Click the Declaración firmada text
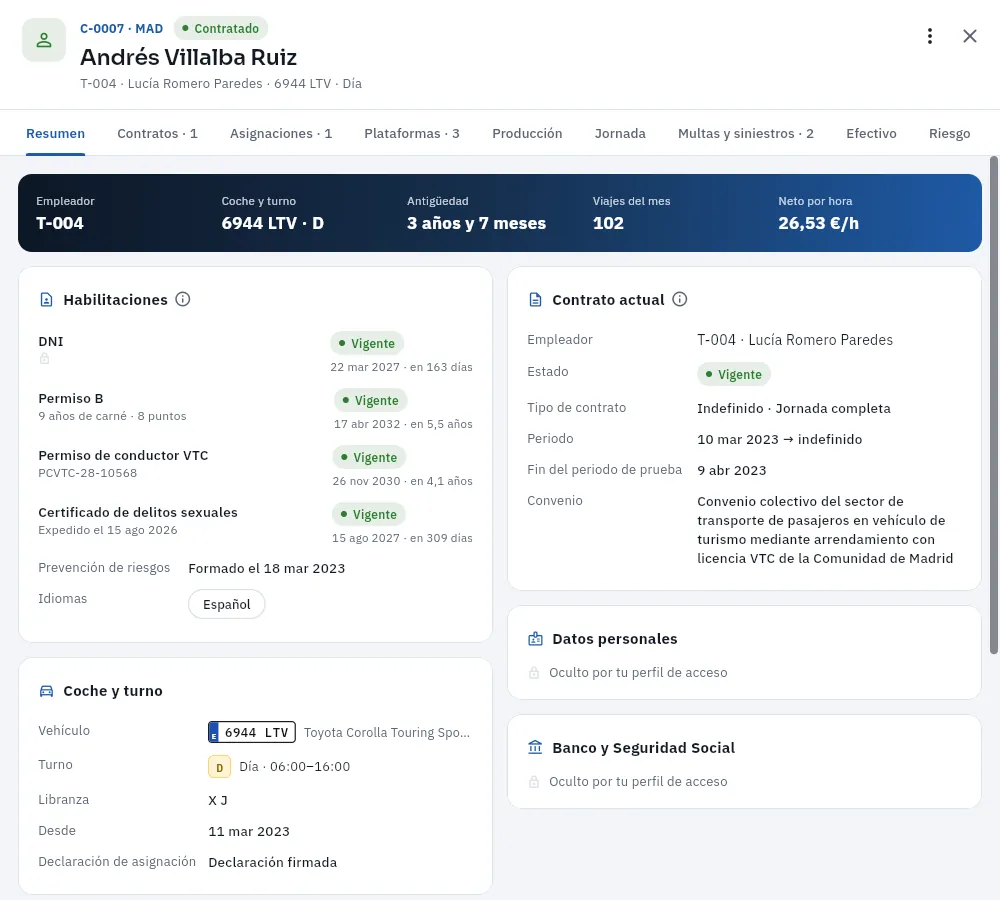Viewport: 1000px width, 900px height. (273, 862)
